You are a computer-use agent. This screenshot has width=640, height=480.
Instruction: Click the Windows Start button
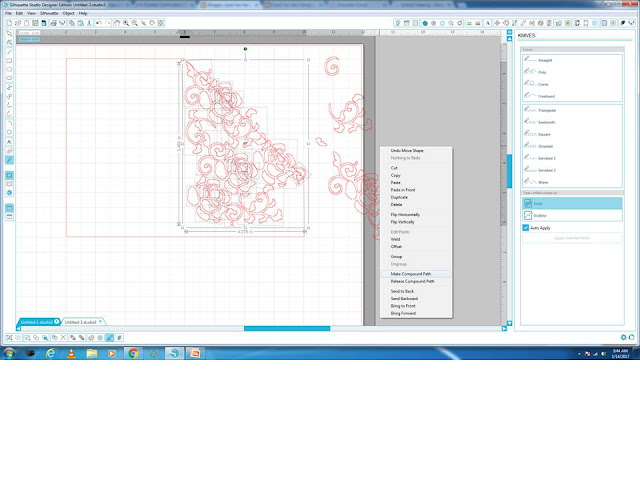click(x=9, y=353)
